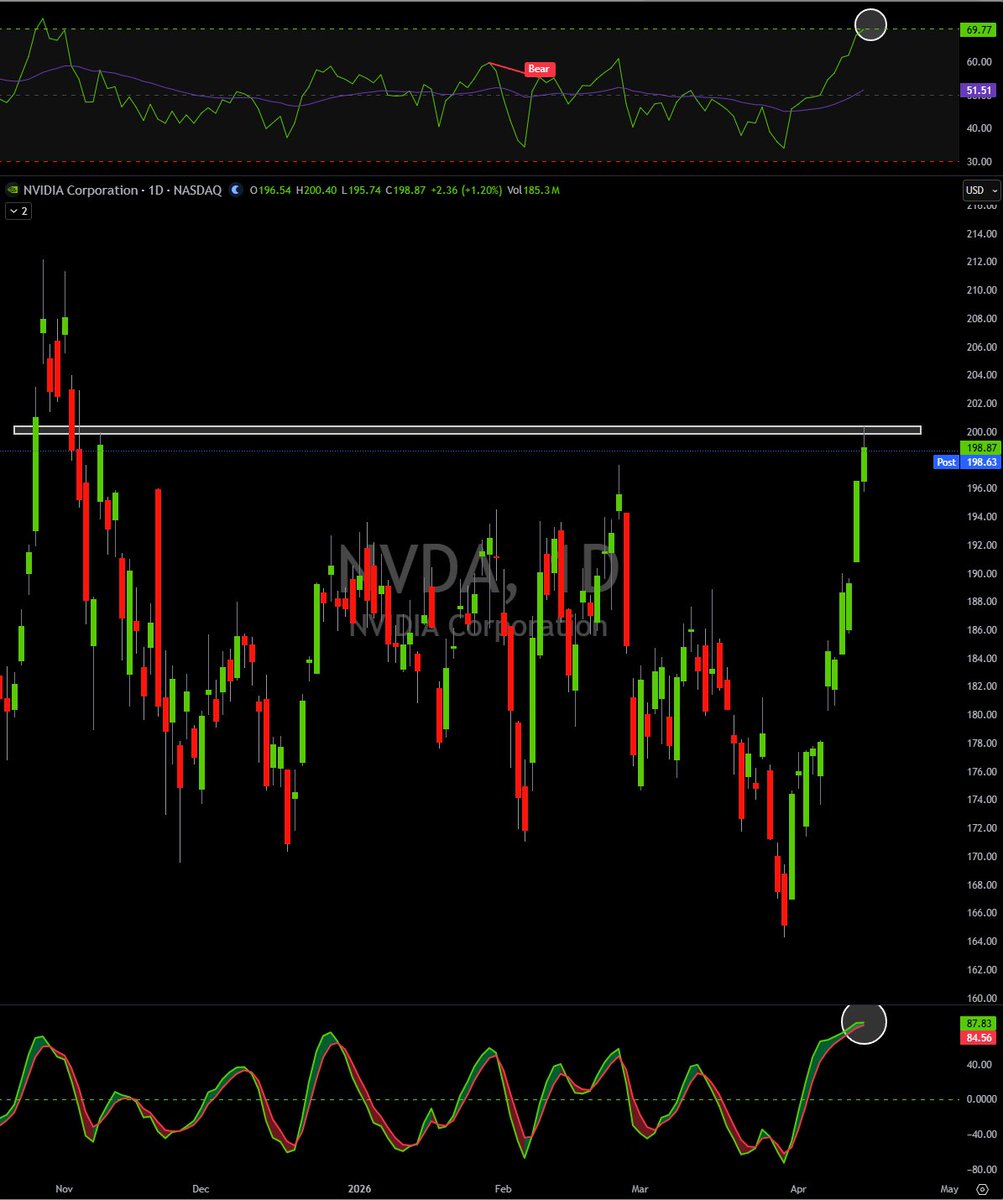This screenshot has height=1200, width=1003.
Task: Click the red Bear label on RSI pane
Action: tap(539, 70)
